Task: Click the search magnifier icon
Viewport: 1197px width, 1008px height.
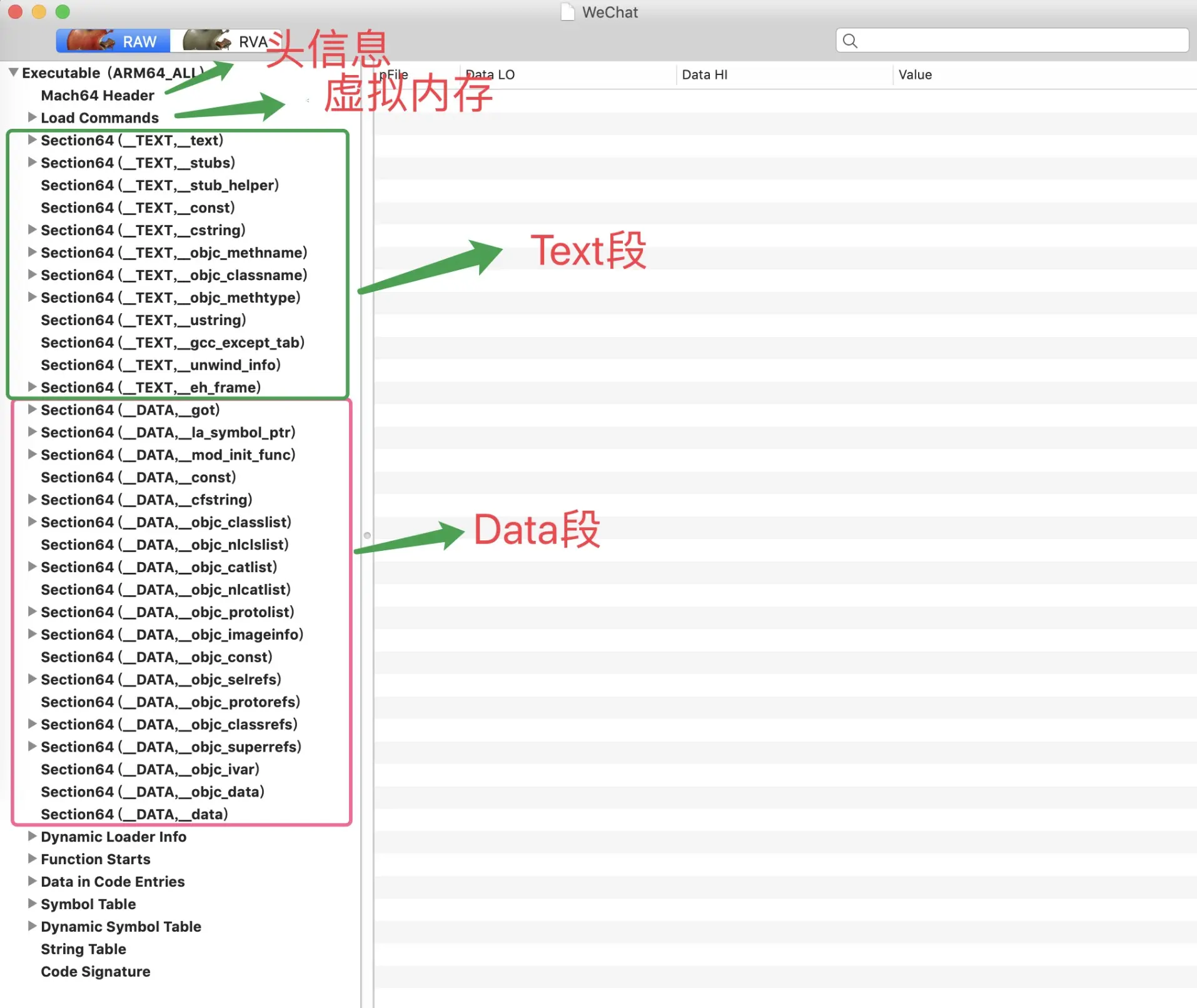Action: (x=849, y=41)
